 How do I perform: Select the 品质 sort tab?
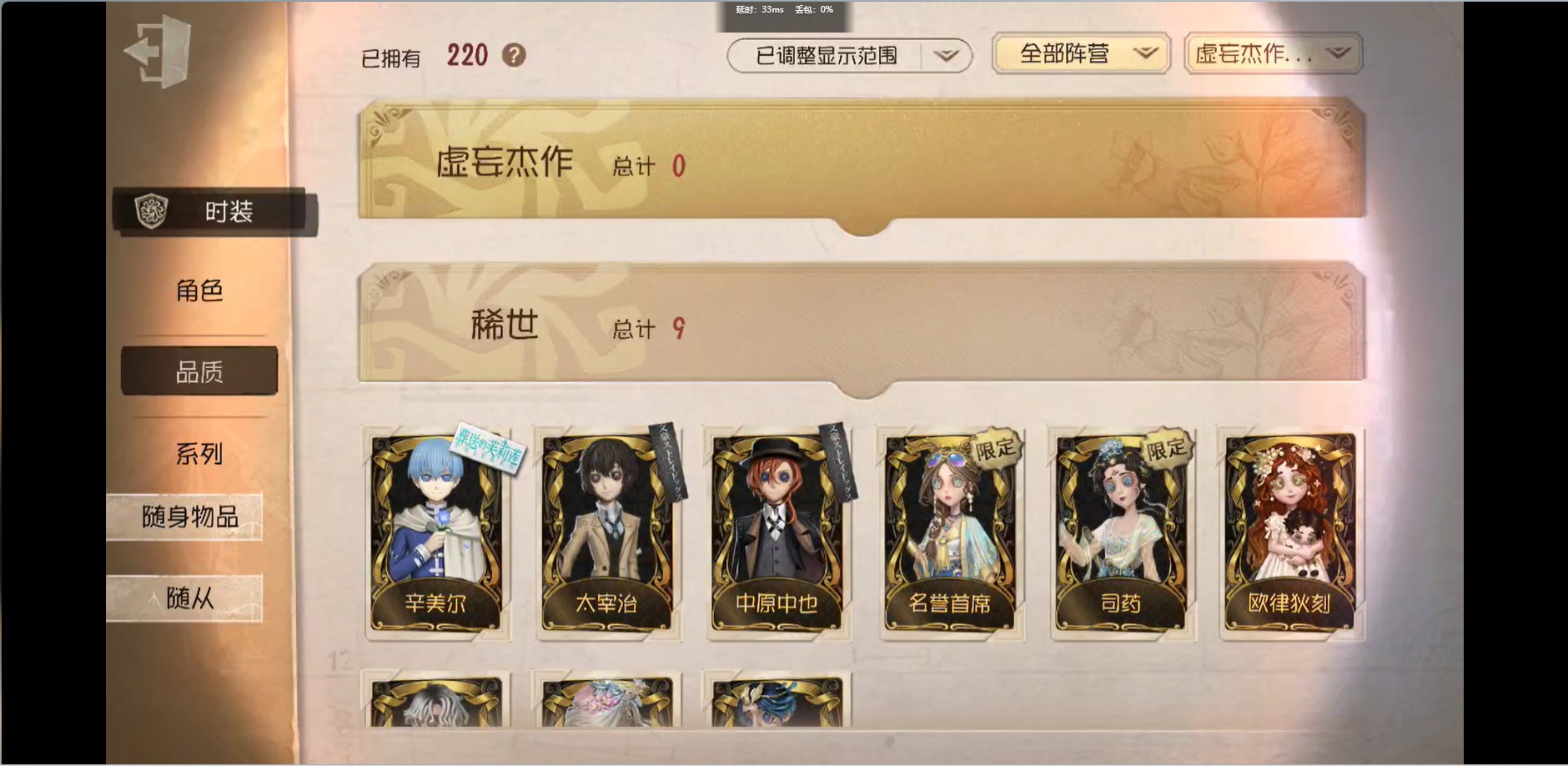tap(199, 371)
